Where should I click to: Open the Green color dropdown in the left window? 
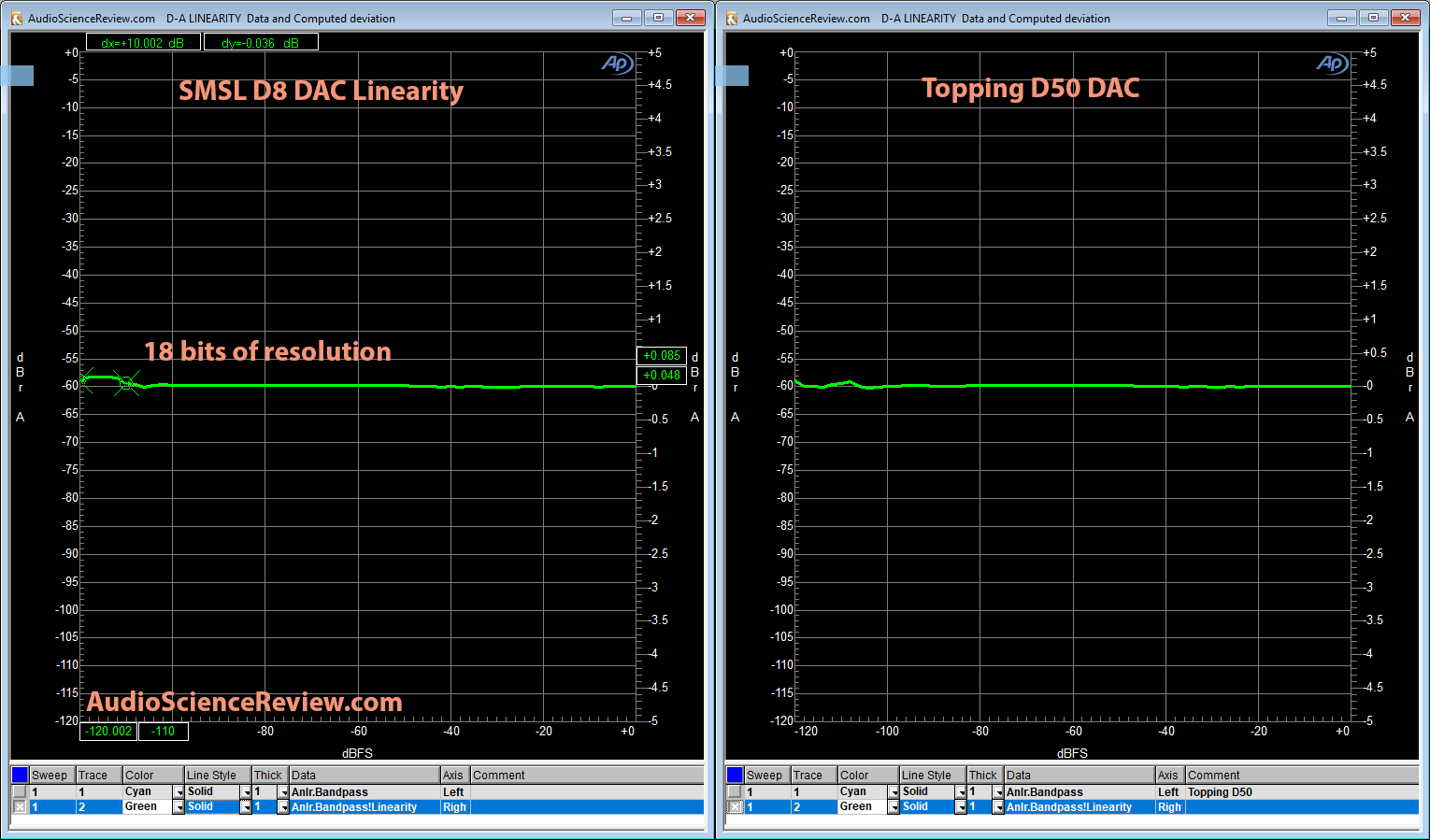(x=179, y=807)
